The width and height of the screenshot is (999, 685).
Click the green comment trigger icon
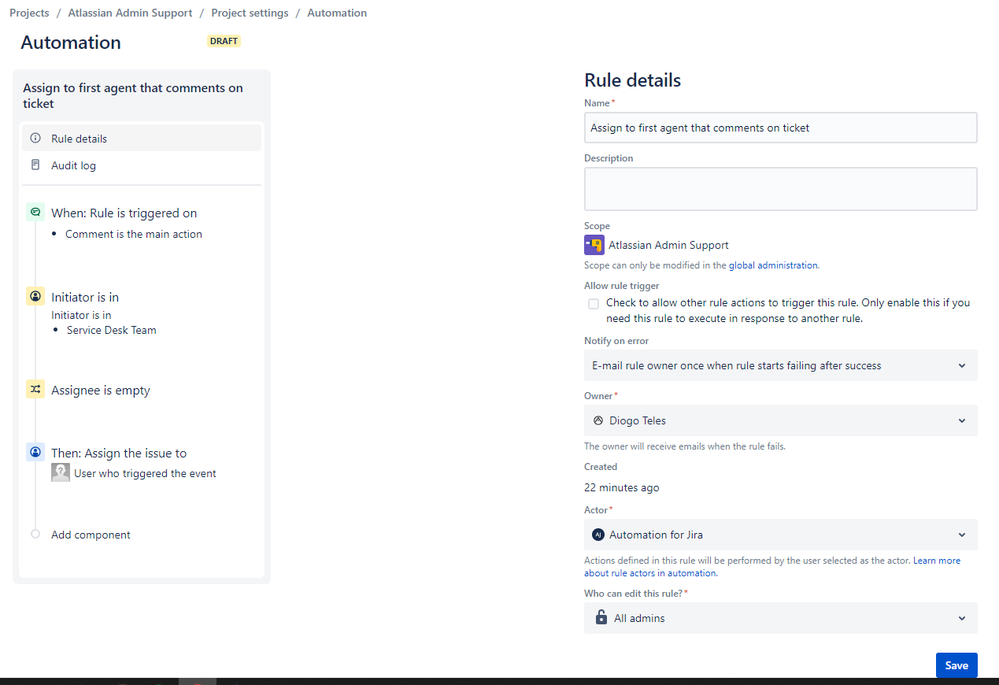(35, 212)
